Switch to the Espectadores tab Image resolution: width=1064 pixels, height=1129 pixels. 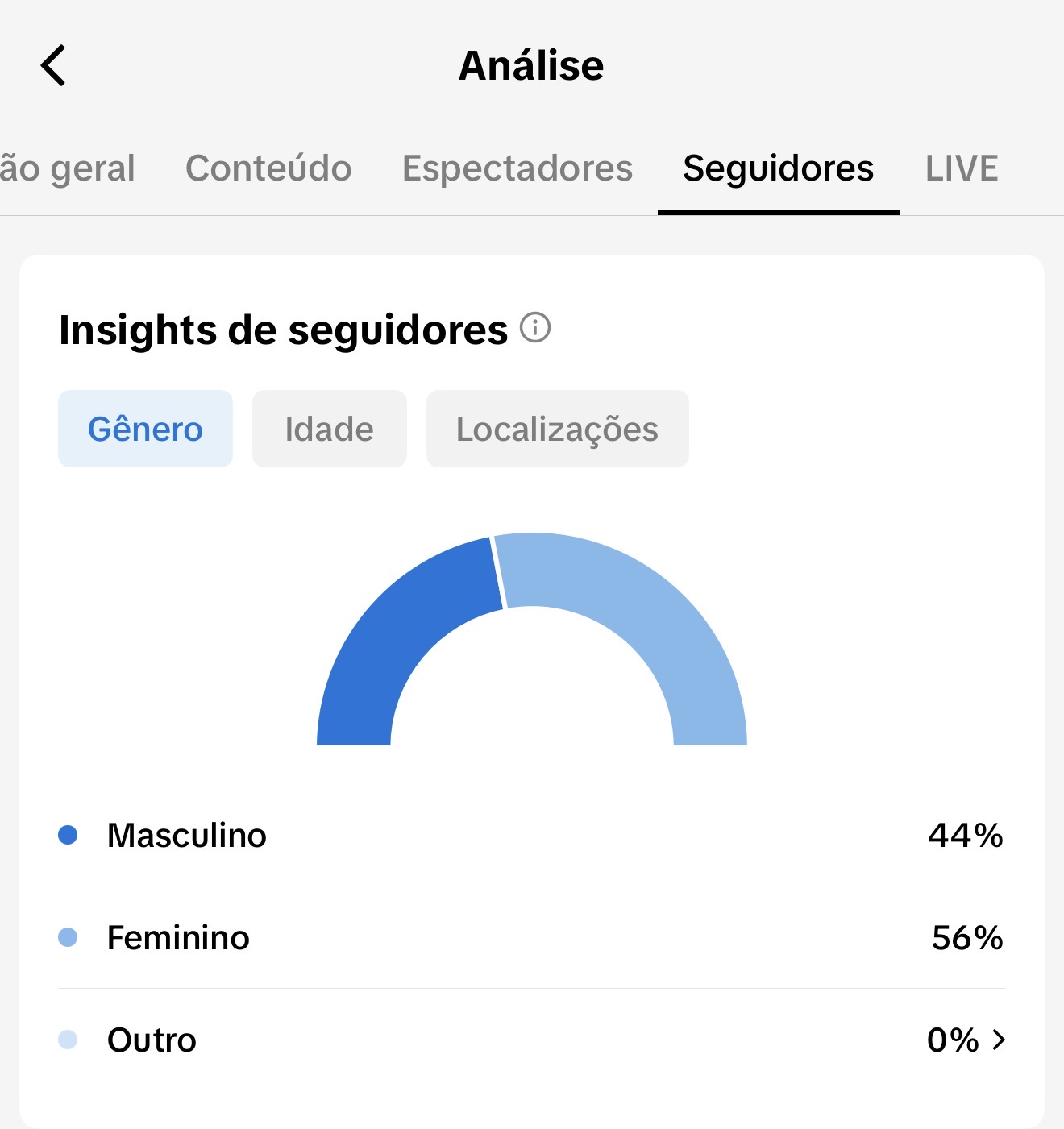pos(517,168)
